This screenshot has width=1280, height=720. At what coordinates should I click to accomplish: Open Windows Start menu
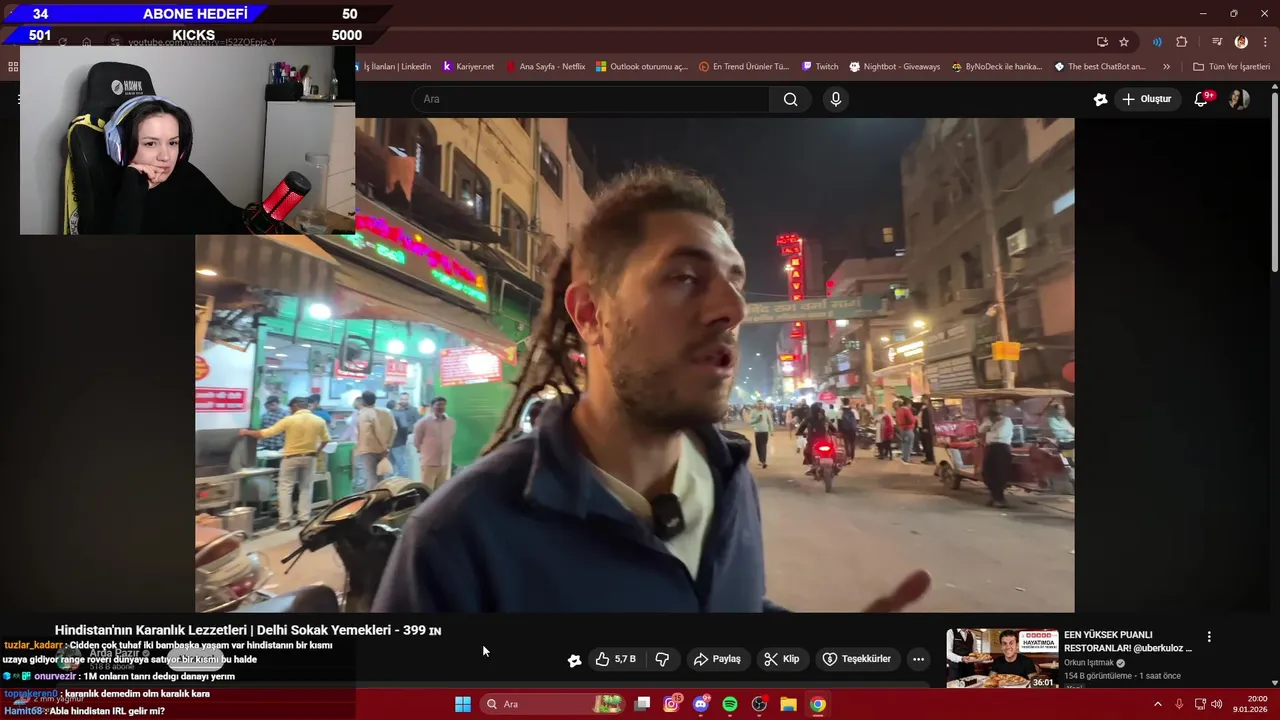[463, 704]
